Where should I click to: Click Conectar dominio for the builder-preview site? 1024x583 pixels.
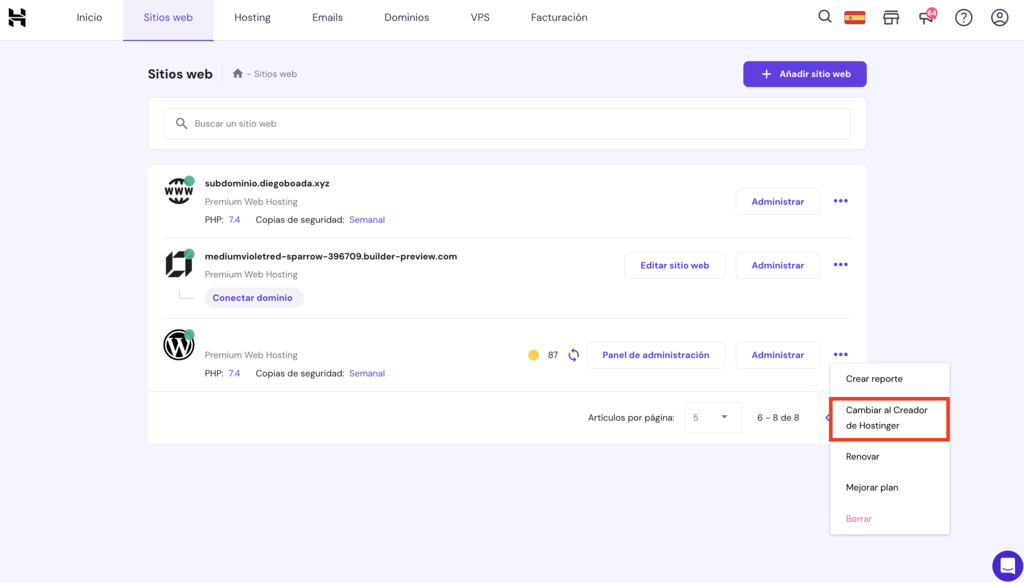253,297
